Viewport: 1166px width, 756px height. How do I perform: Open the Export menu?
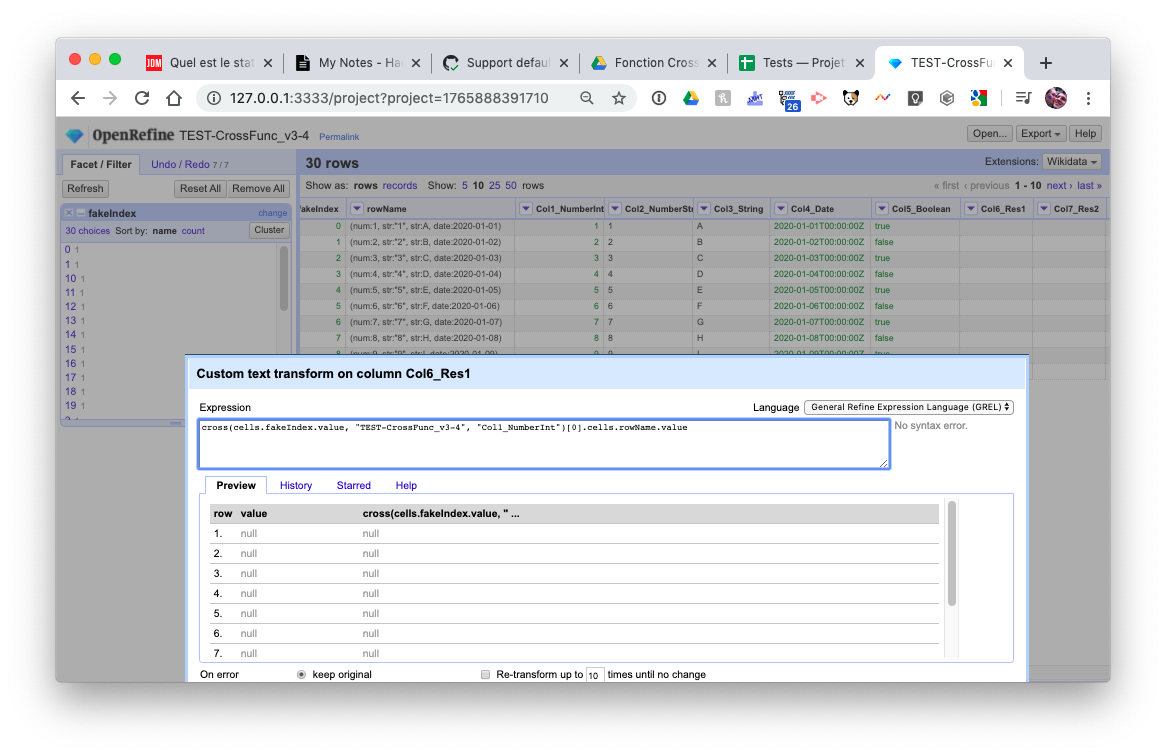point(1040,134)
